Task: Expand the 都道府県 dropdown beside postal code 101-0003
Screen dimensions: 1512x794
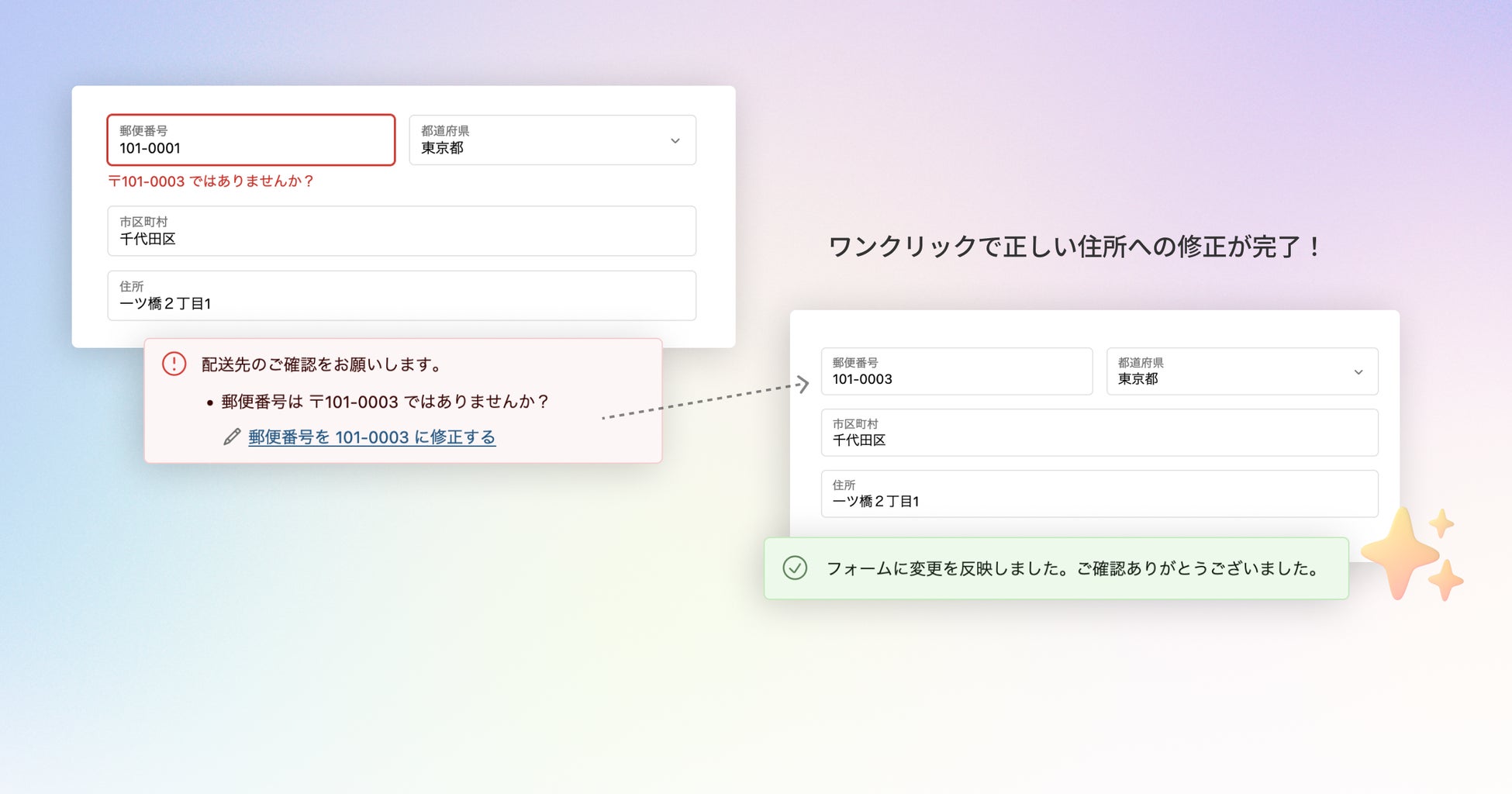Action: point(1242,371)
